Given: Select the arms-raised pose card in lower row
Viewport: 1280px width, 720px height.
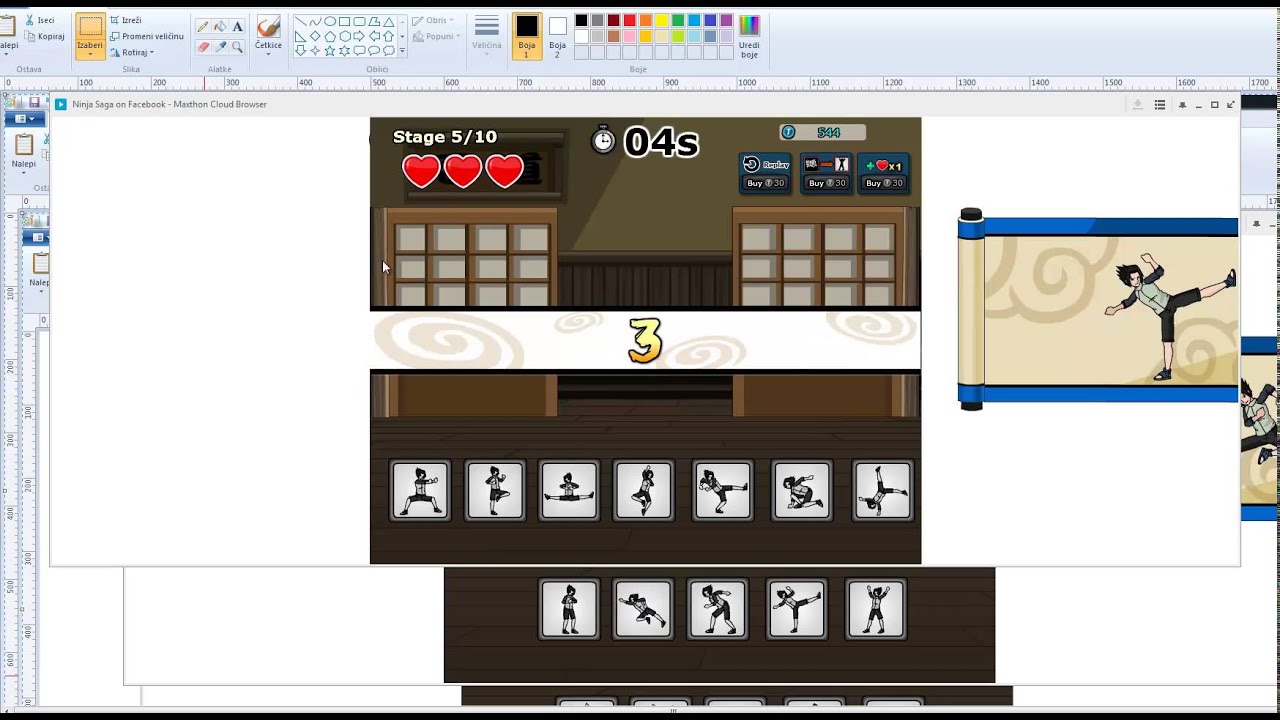Looking at the screenshot, I should [x=875, y=609].
